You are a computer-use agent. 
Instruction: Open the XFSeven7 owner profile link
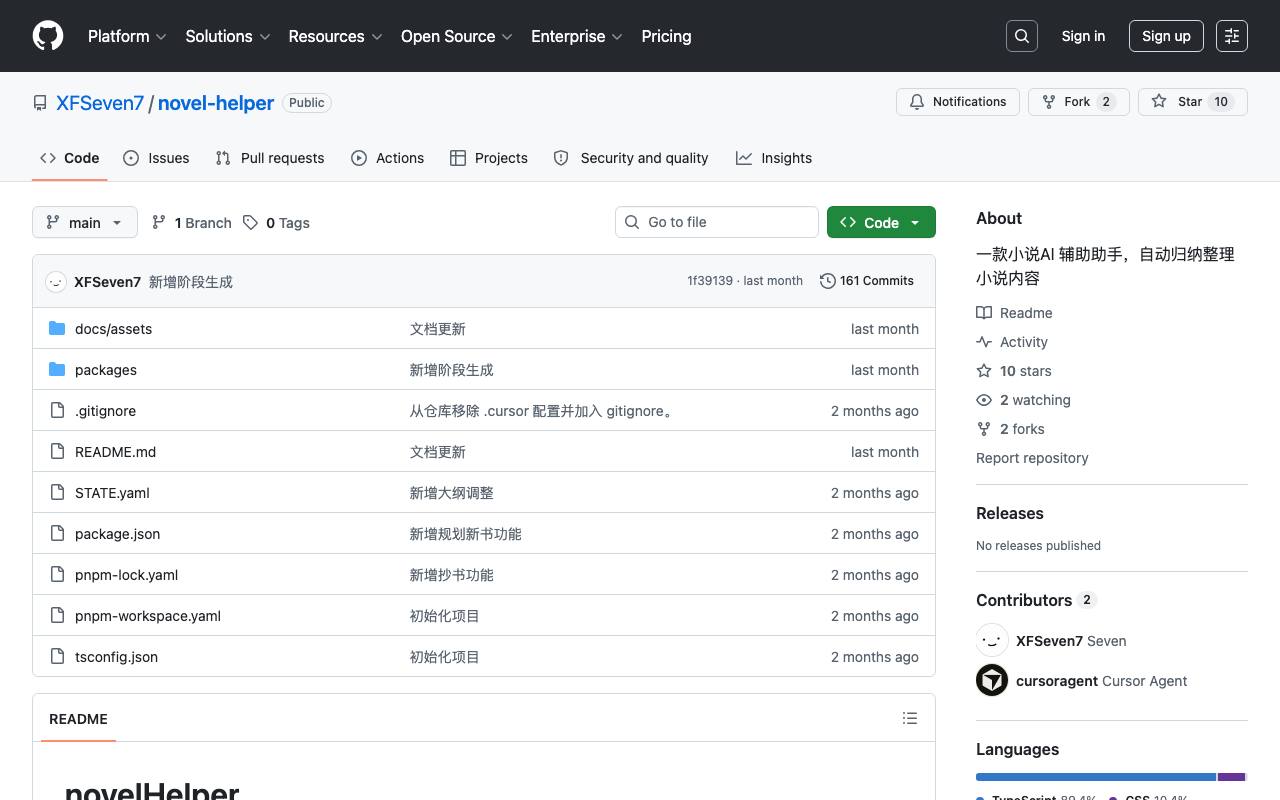coord(100,103)
